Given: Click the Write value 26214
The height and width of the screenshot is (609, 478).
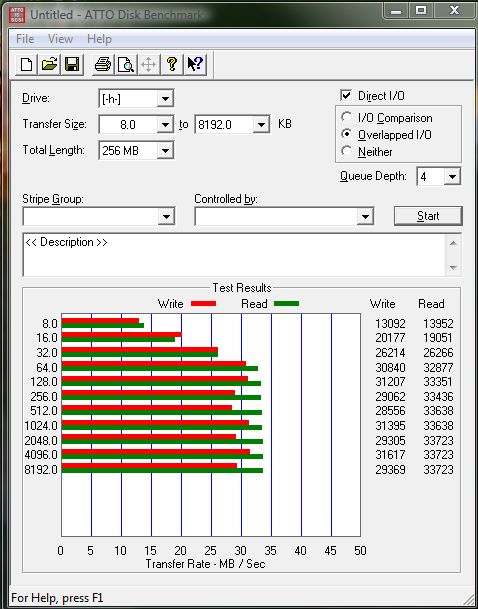Looking at the screenshot, I should pyautogui.click(x=390, y=353).
